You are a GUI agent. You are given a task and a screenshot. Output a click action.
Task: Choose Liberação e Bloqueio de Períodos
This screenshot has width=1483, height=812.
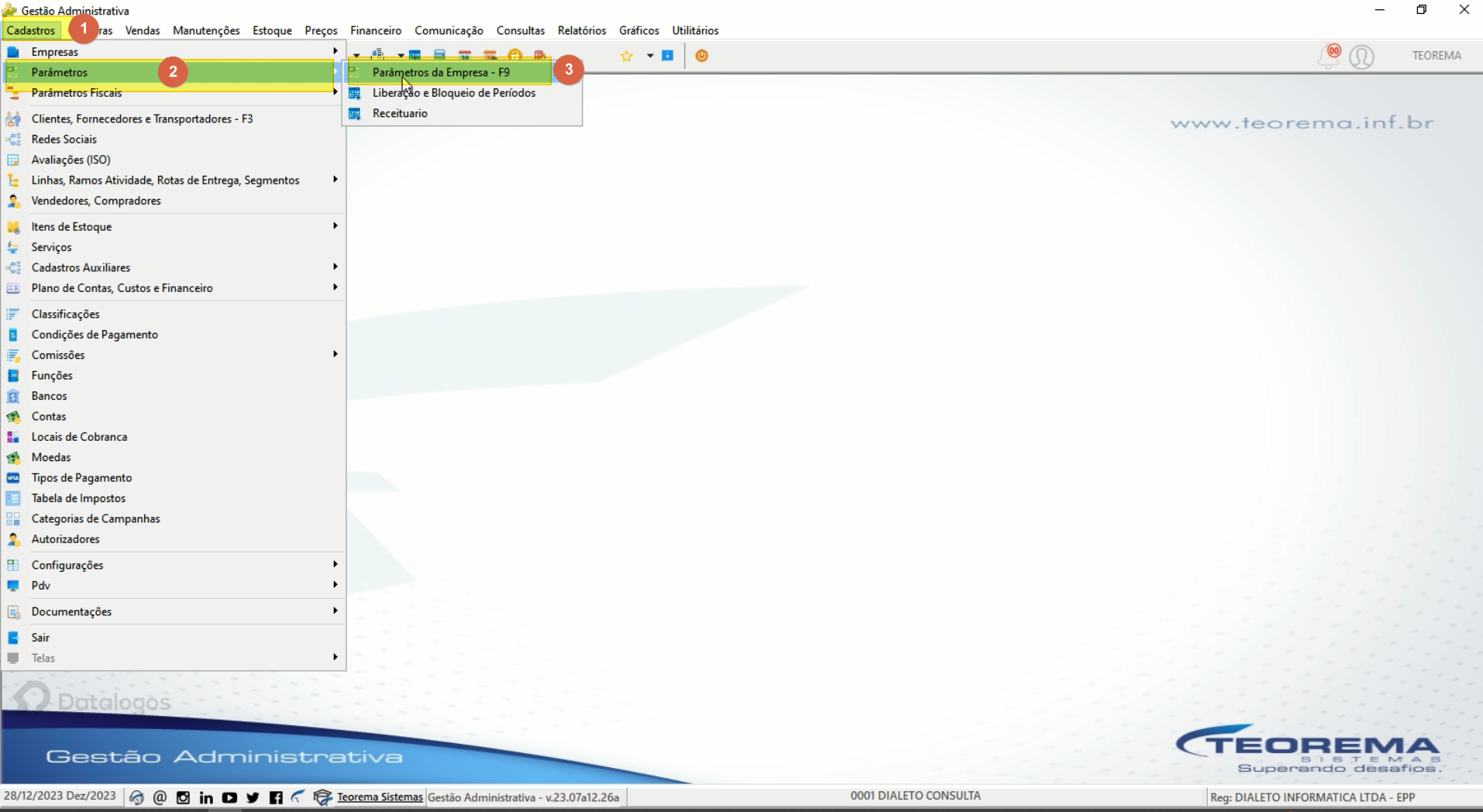pos(463,93)
